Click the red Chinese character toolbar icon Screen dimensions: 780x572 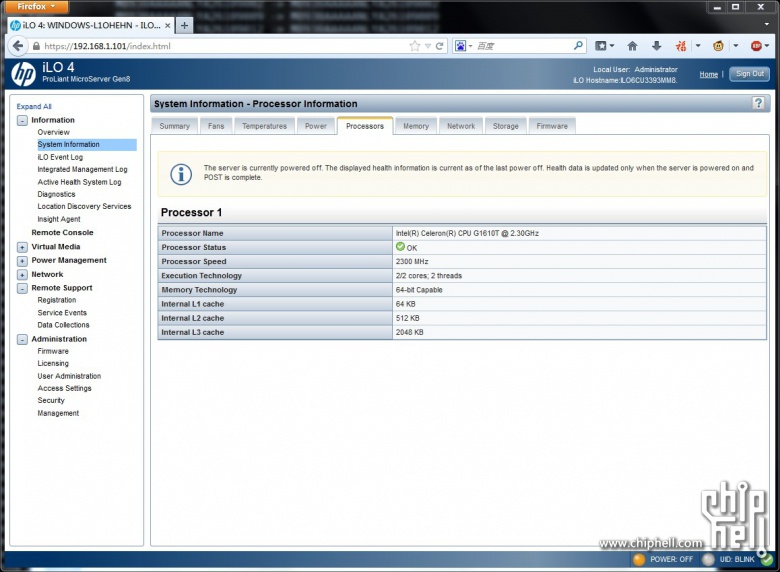pyautogui.click(x=681, y=46)
